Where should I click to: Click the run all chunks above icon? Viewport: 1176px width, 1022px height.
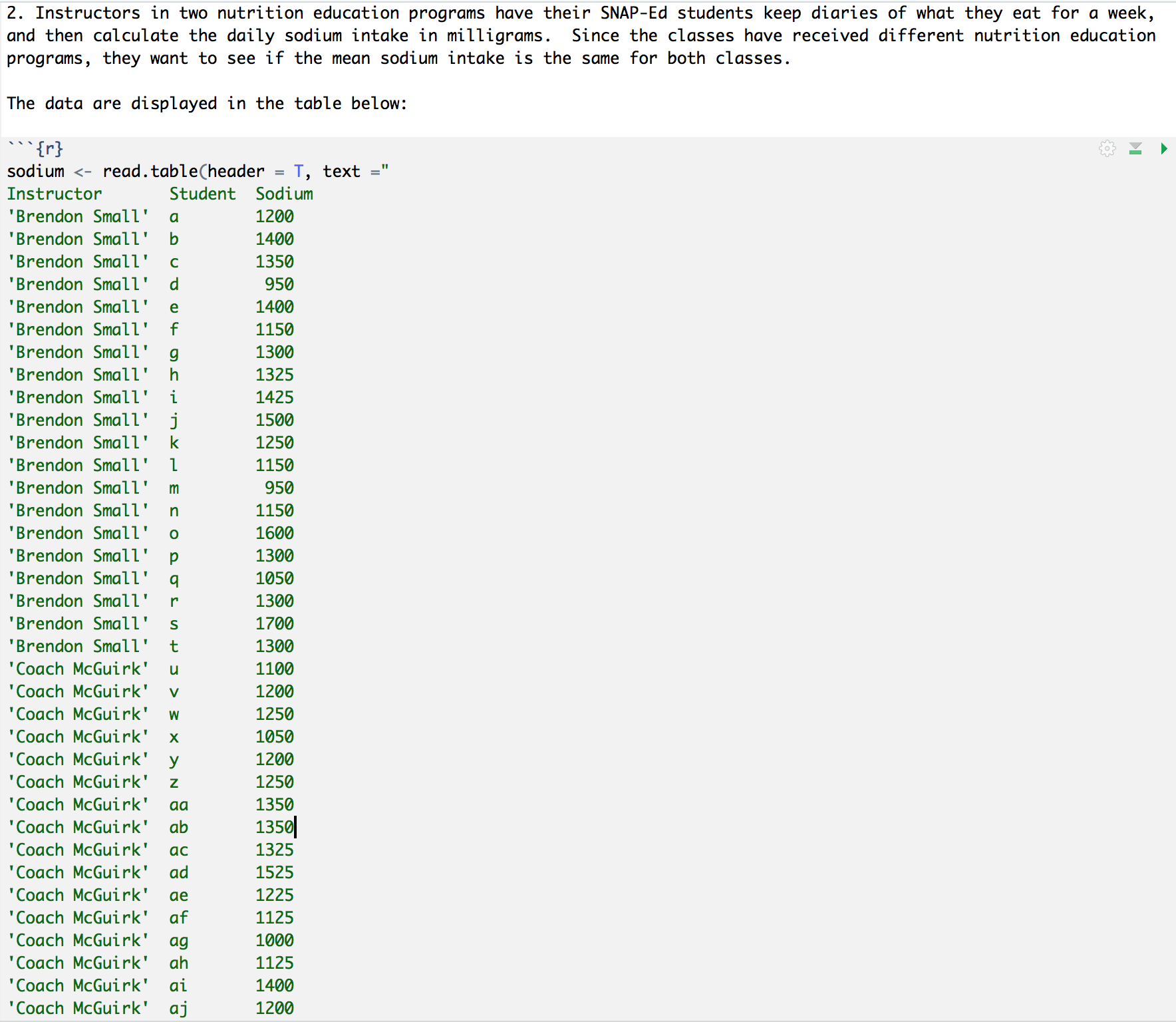pyautogui.click(x=1136, y=149)
